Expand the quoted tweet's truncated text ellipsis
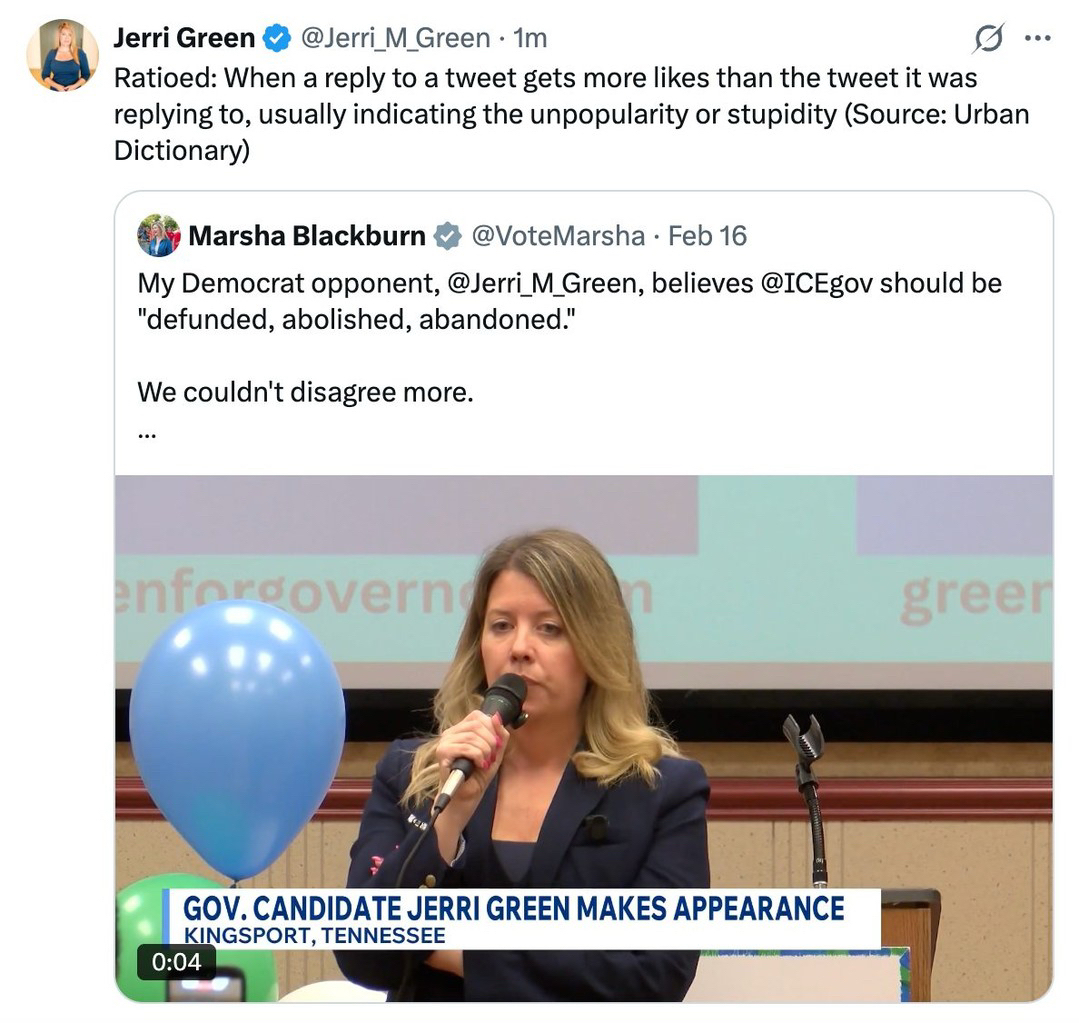 tap(148, 432)
